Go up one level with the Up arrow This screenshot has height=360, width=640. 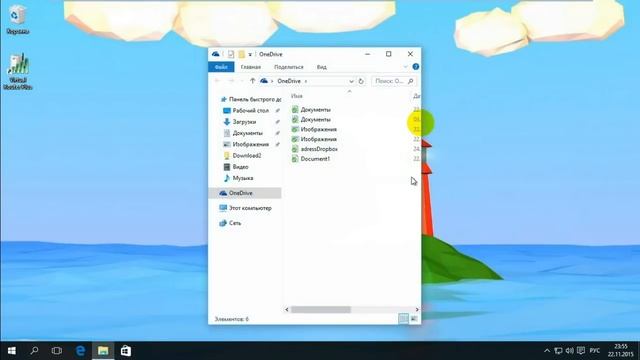(x=252, y=81)
